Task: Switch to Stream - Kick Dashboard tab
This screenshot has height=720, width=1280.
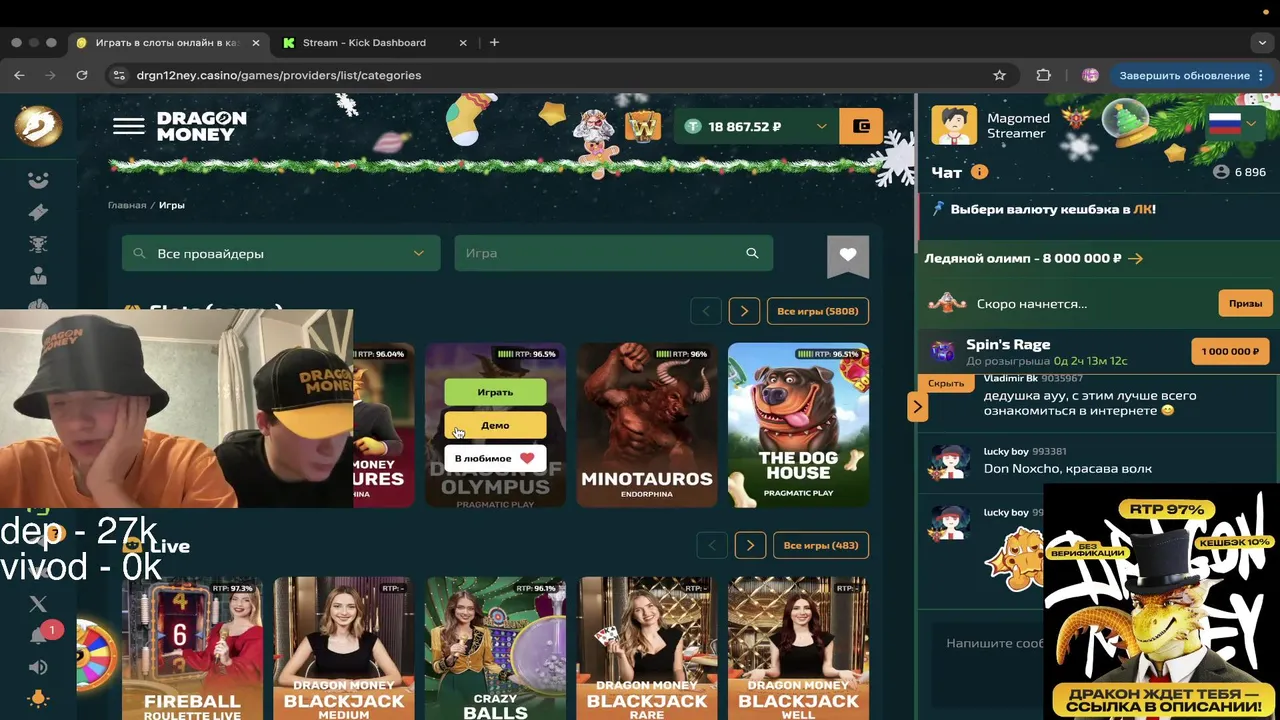Action: point(375,43)
